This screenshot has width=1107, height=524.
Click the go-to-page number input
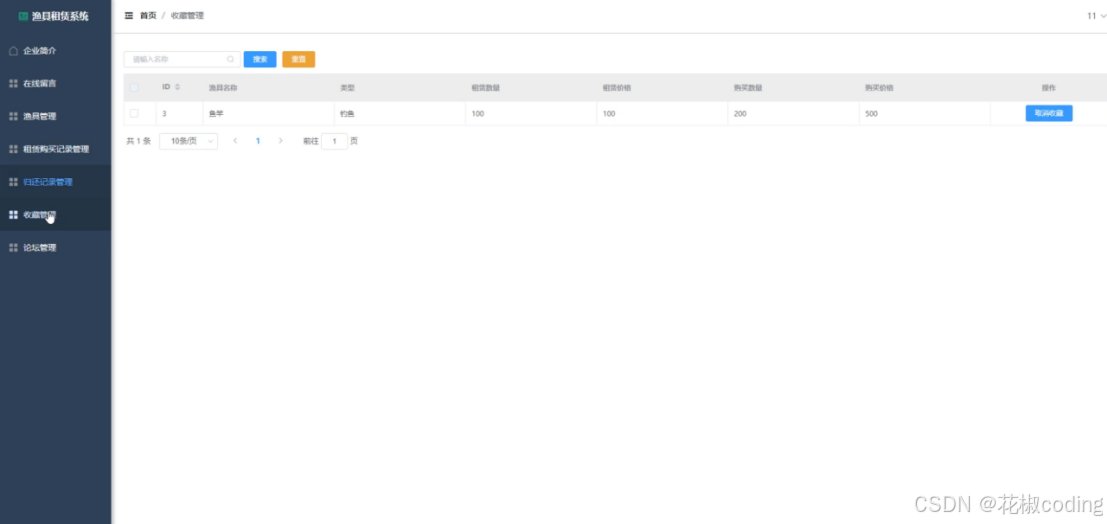pos(335,141)
